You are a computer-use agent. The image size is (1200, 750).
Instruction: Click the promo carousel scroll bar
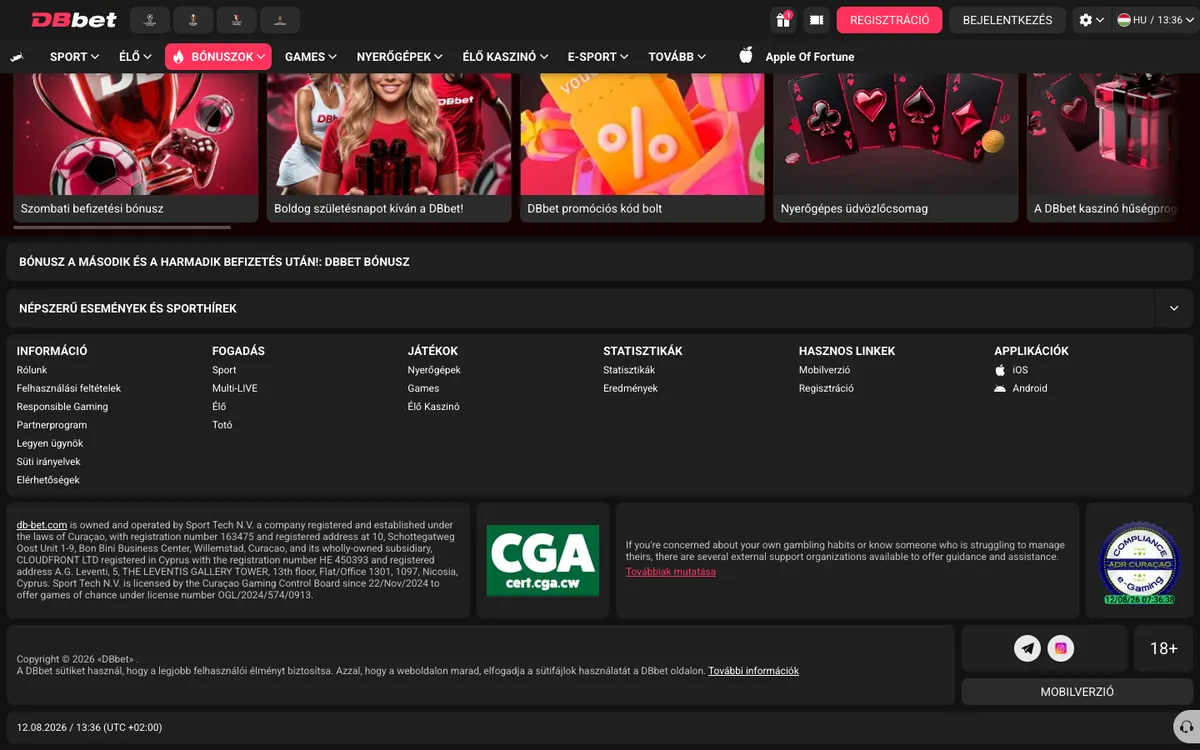coord(121,228)
